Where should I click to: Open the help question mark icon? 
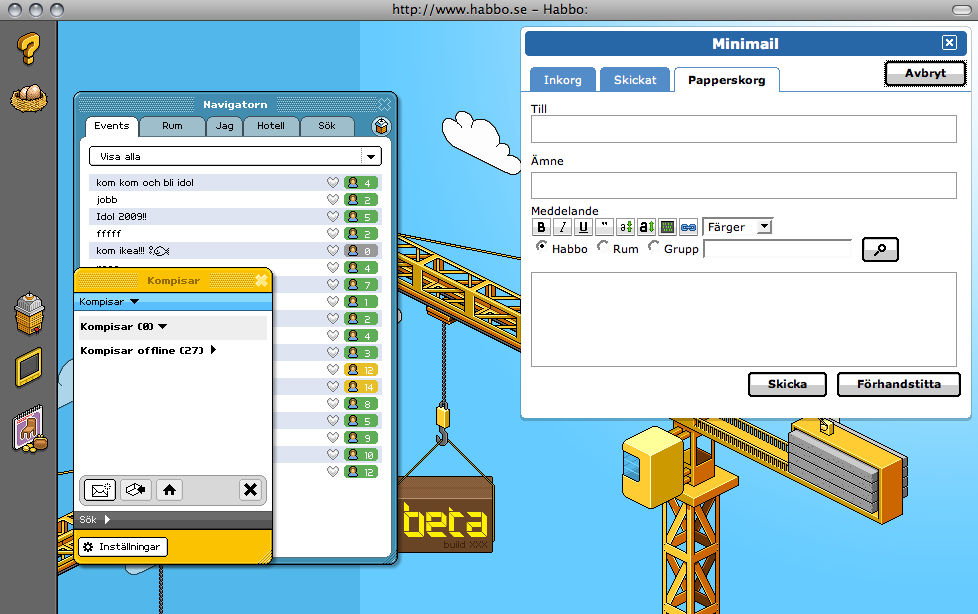(x=28, y=49)
